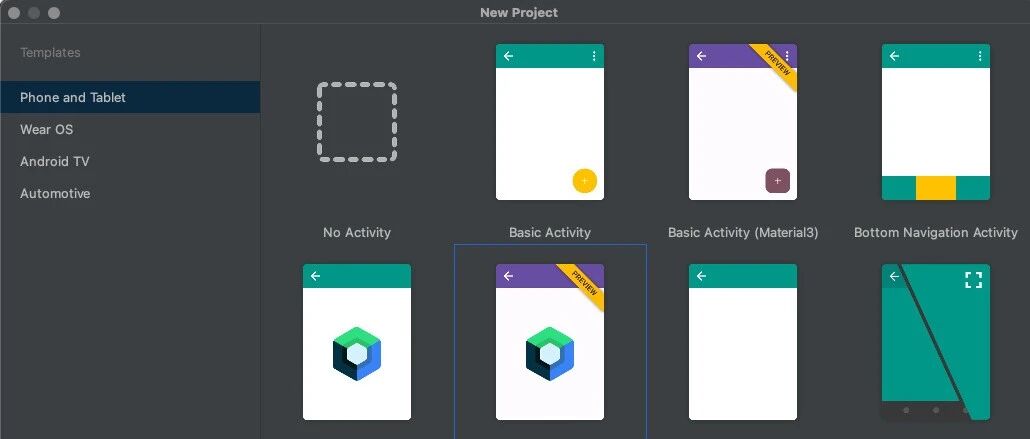Select the No Activity dashed square template
The width and height of the screenshot is (1030, 439).
click(357, 122)
